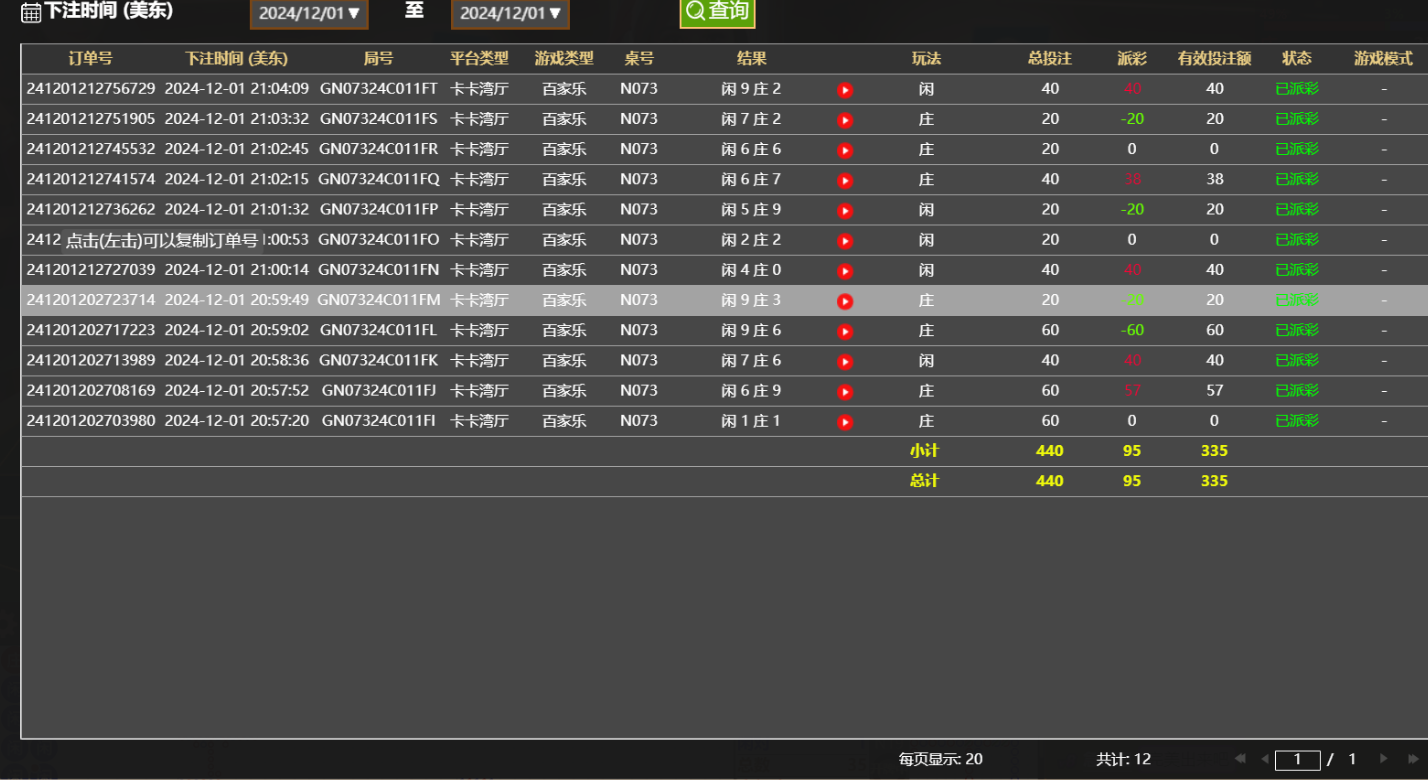This screenshot has width=1428, height=780.
Task: Jump to the last page arrow
Action: [x=1413, y=759]
